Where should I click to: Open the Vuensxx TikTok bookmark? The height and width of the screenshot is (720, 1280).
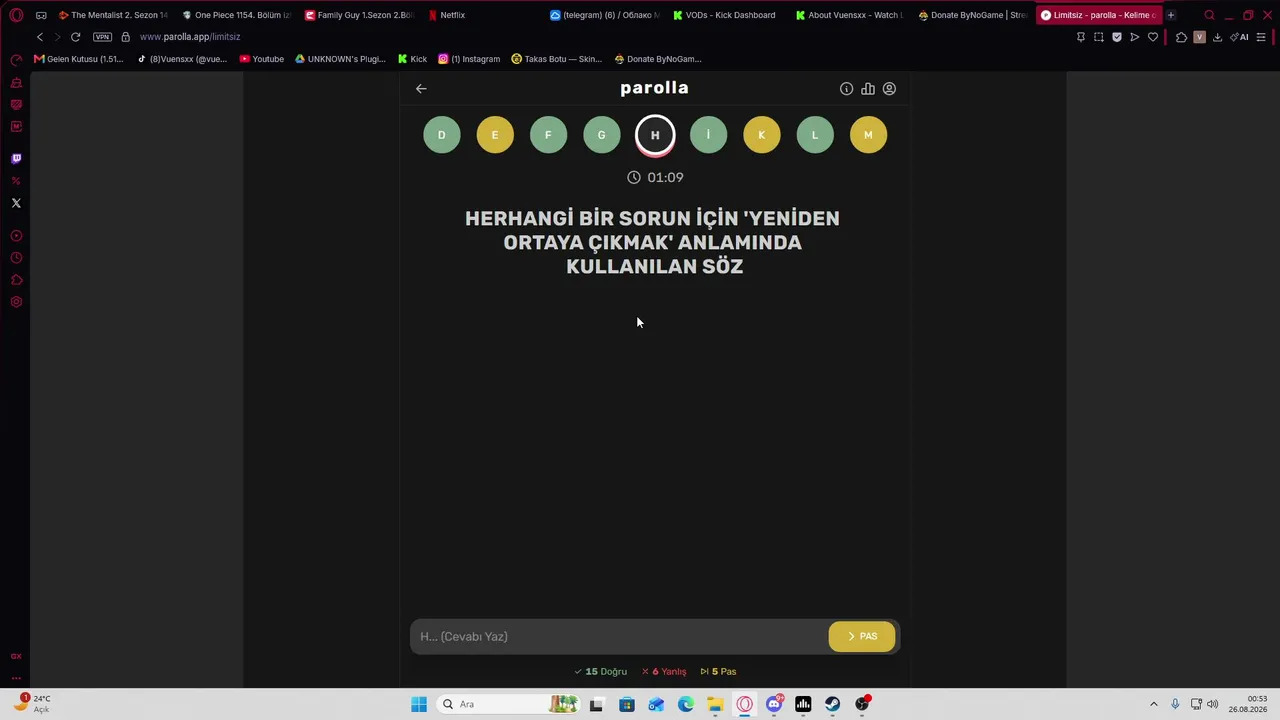tap(182, 59)
